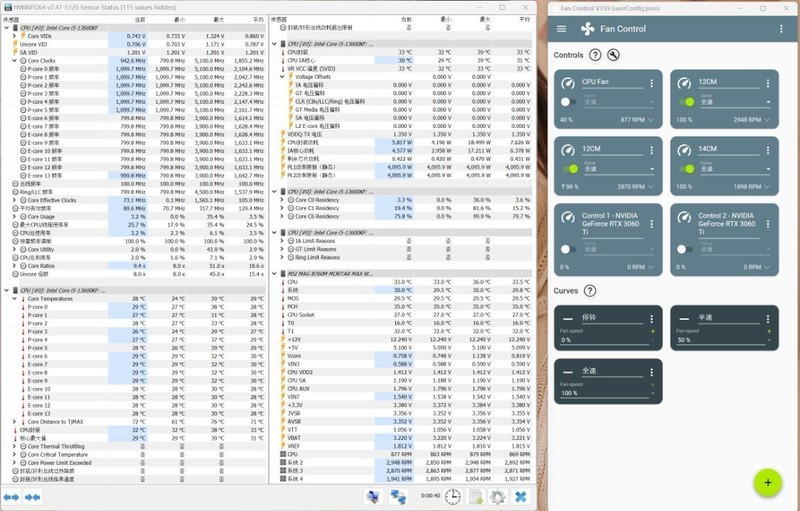Click the green add button
This screenshot has width=800, height=511.
tap(767, 481)
